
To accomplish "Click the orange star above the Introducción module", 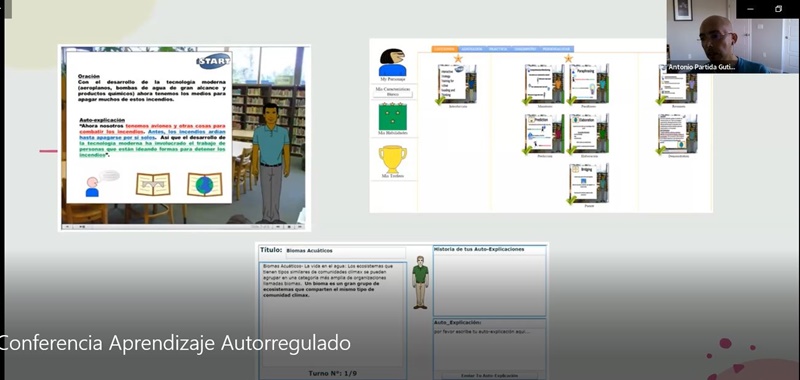I will tap(458, 58).
